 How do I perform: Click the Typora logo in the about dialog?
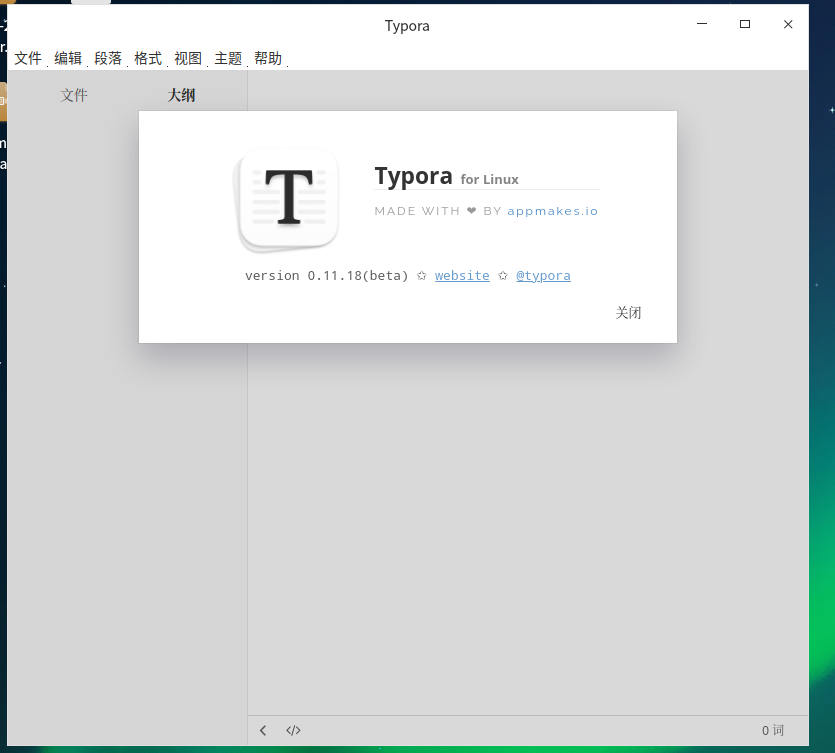(288, 199)
